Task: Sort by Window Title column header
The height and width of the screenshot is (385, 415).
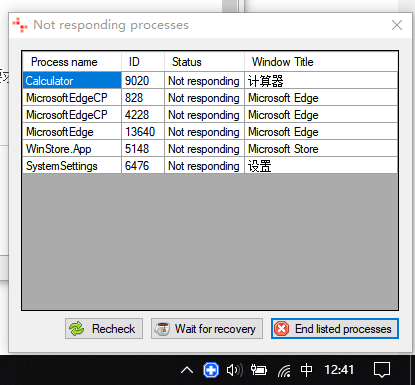Action: click(x=321, y=62)
